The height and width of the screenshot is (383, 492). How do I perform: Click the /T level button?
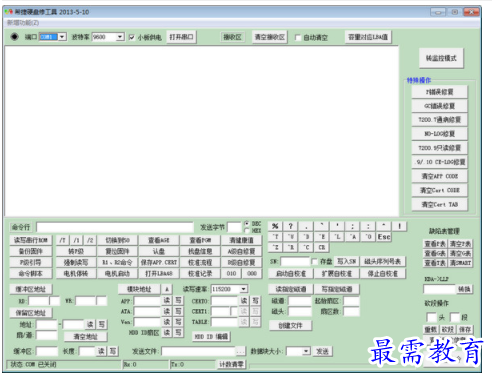pos(62,240)
